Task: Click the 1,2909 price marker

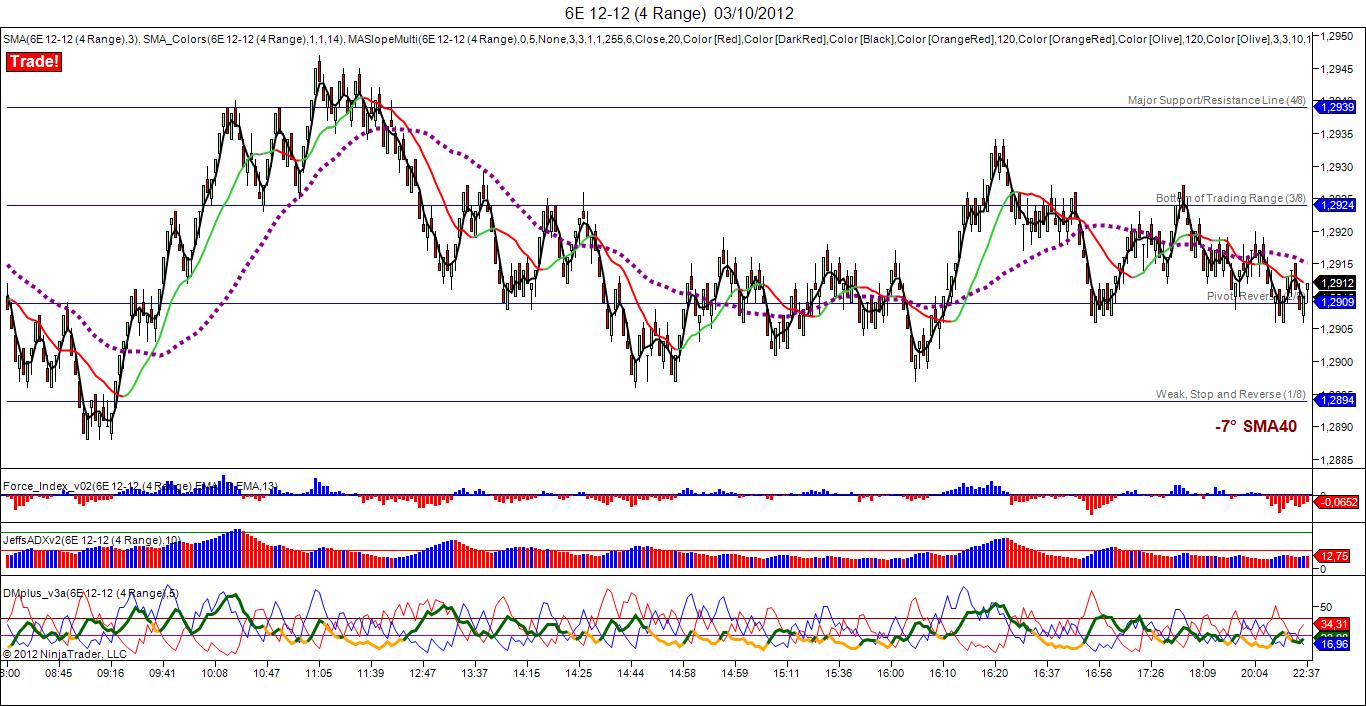Action: 1337,301
